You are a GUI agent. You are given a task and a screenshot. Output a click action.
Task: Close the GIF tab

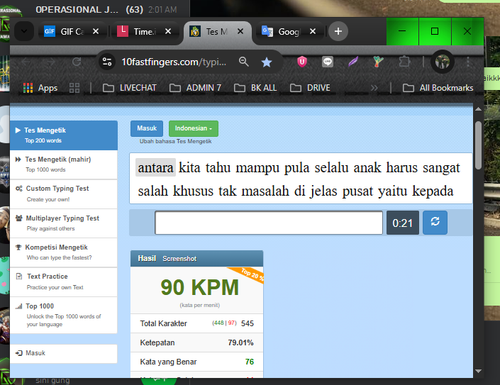click(x=95, y=31)
